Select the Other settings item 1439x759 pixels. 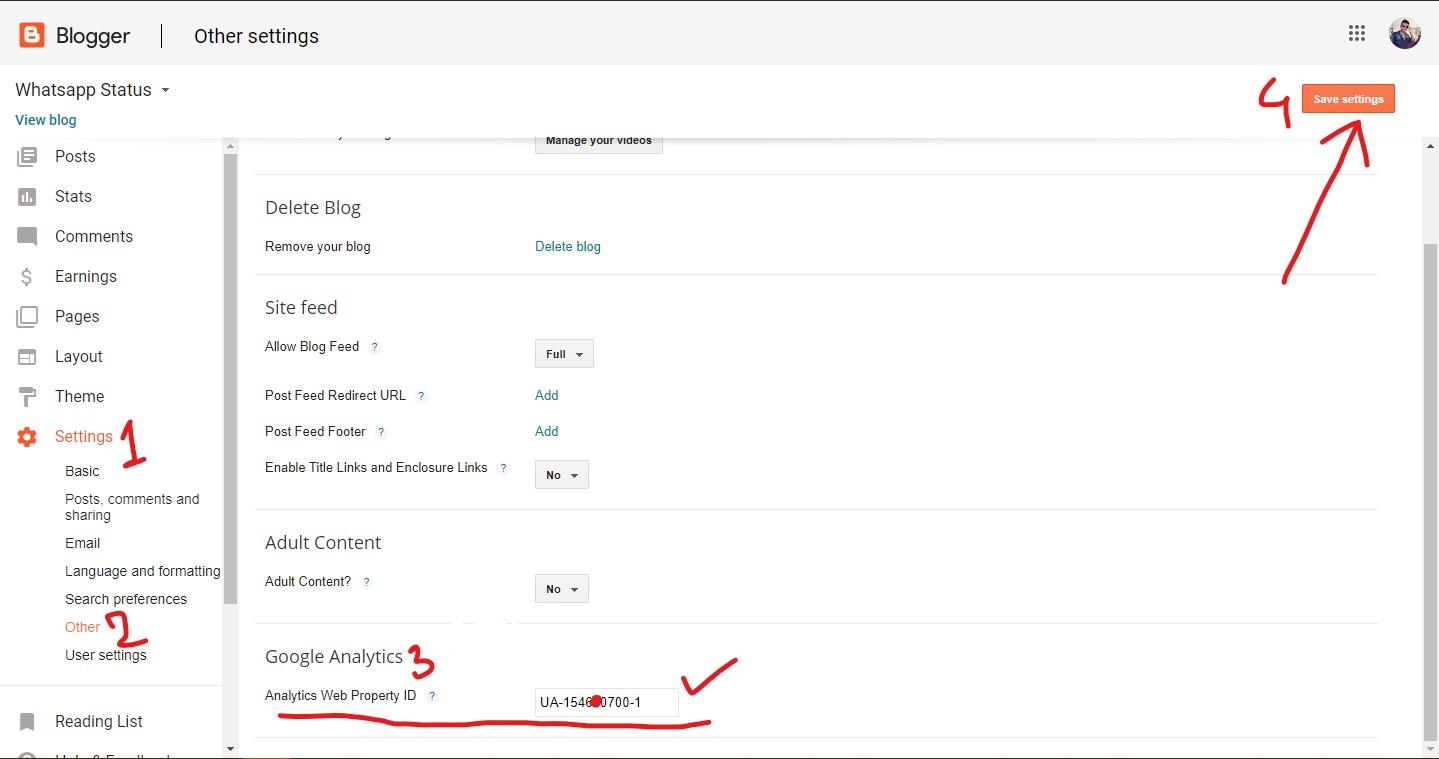coord(83,627)
